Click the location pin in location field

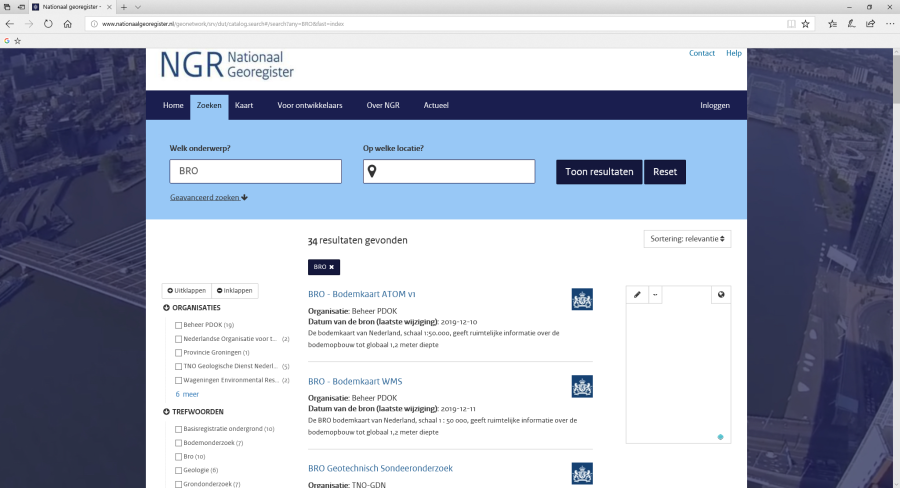(x=372, y=172)
